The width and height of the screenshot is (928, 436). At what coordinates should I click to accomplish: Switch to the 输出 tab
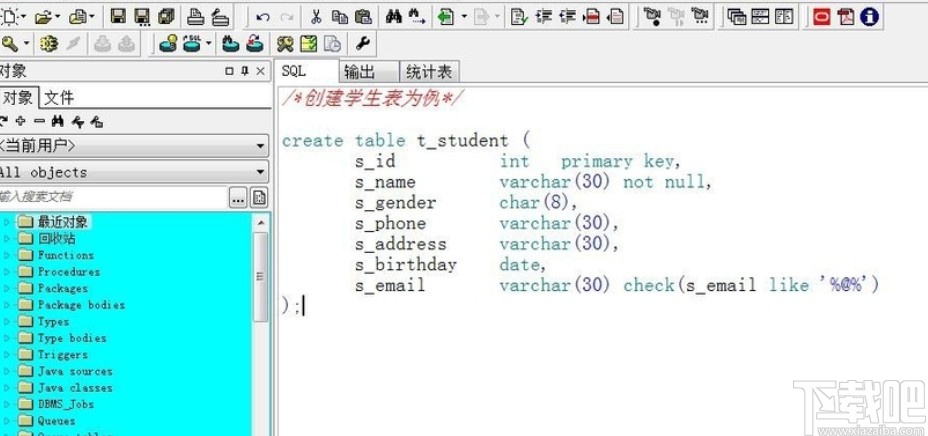click(369, 72)
